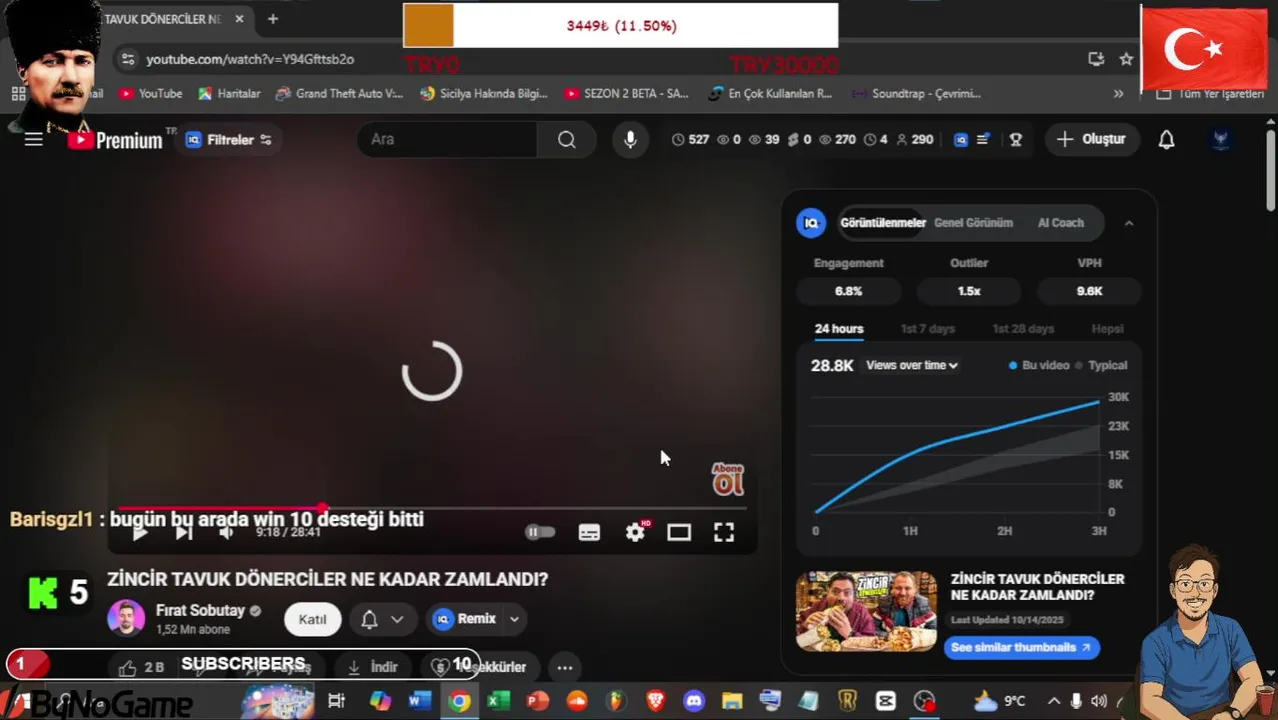Click the VPH 9.6K value pill
Viewport: 1278px width, 720px height.
click(x=1089, y=291)
